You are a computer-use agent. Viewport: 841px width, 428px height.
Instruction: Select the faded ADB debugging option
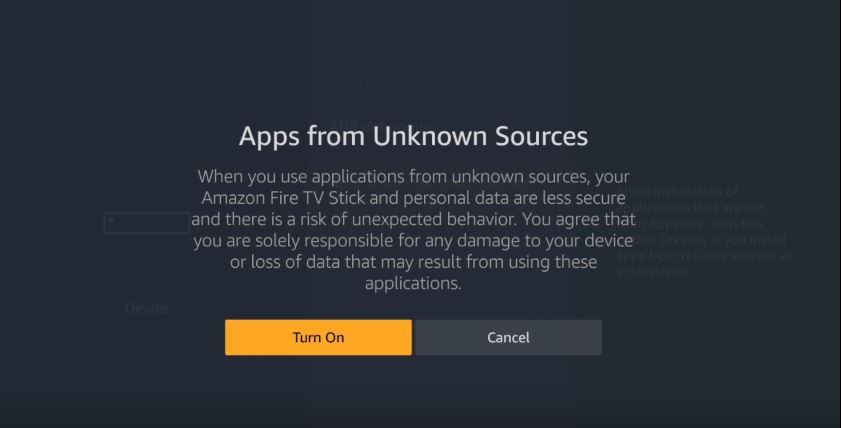tap(383, 127)
